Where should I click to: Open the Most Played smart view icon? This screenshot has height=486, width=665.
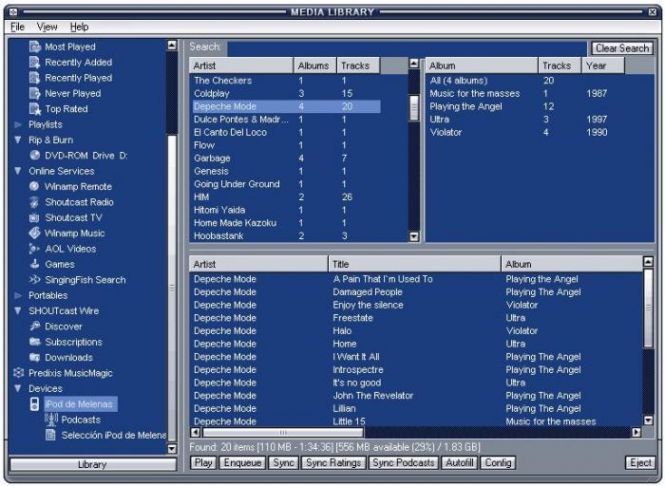click(35, 47)
